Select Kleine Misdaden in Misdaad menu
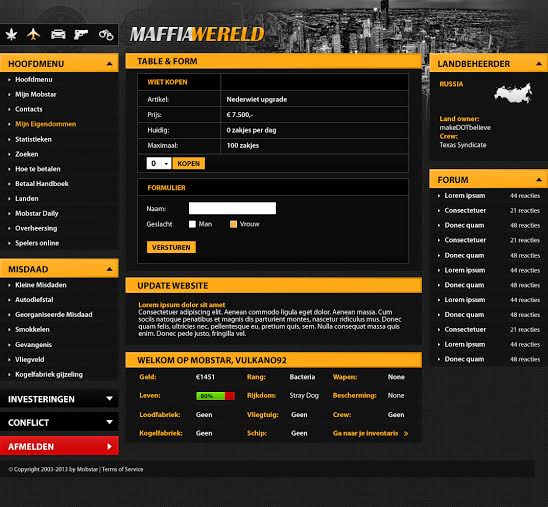The width and height of the screenshot is (548, 507). [41, 285]
